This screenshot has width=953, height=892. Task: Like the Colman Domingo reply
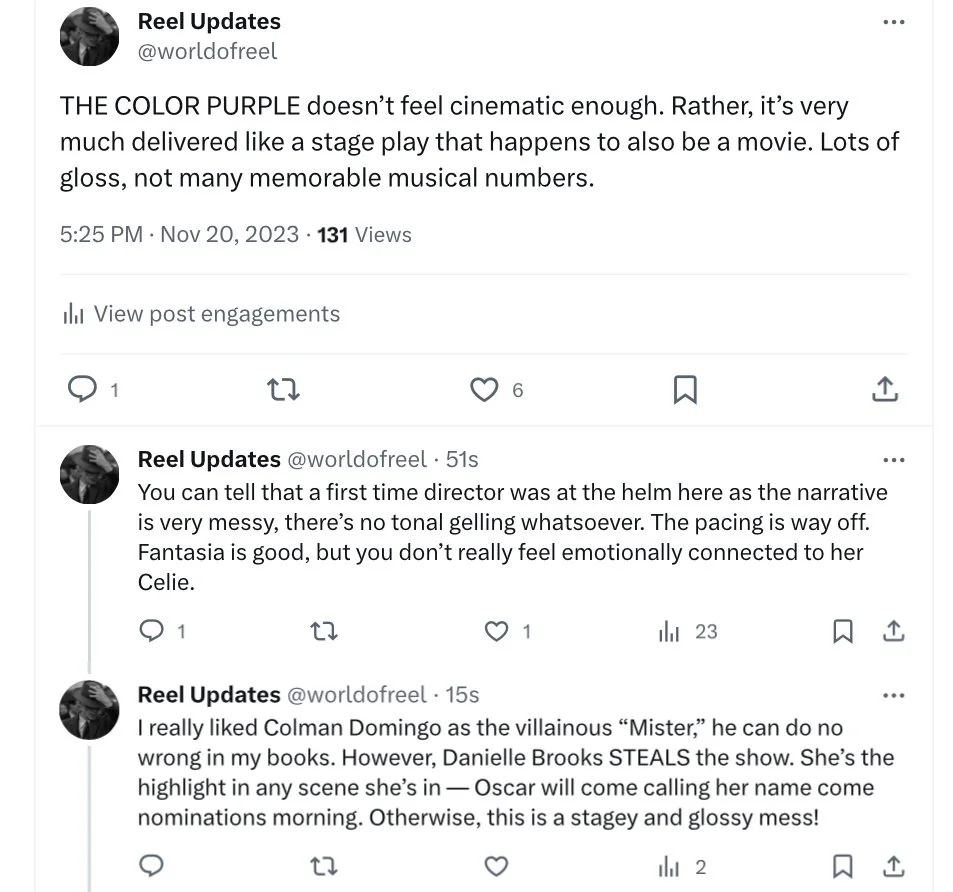point(496,866)
